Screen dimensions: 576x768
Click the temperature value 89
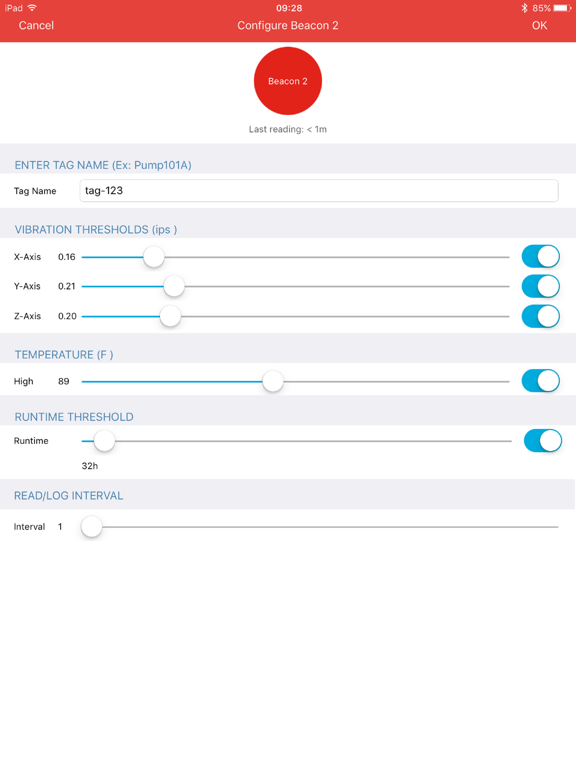[64, 381]
